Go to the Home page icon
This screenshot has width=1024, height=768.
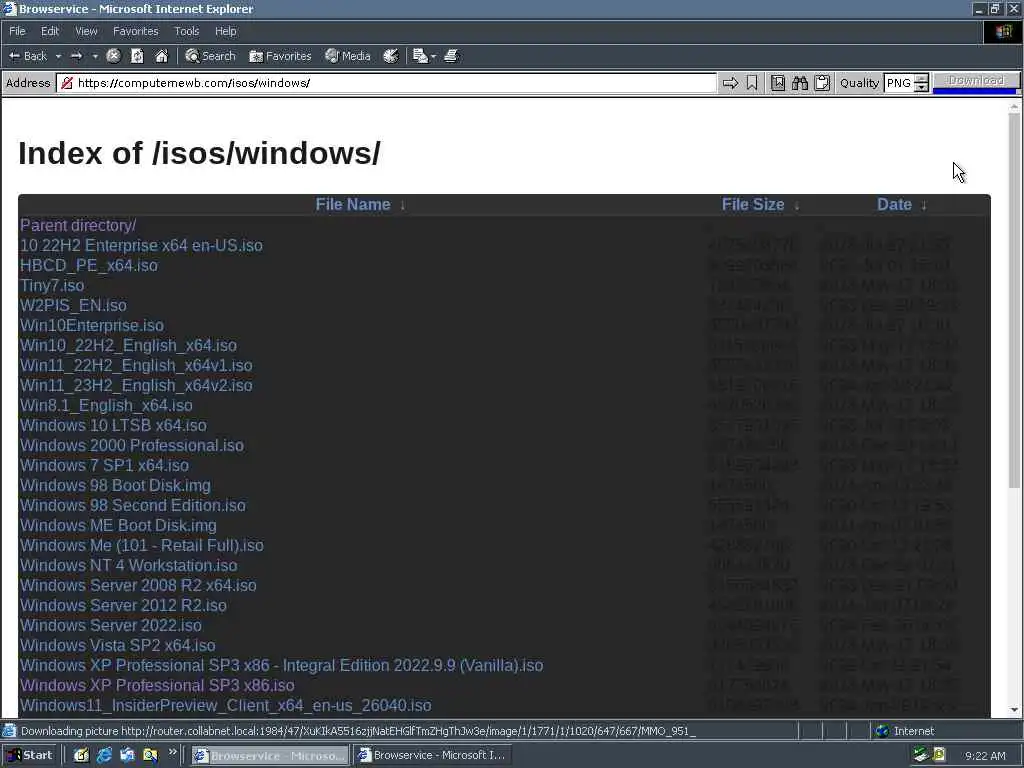tap(161, 56)
